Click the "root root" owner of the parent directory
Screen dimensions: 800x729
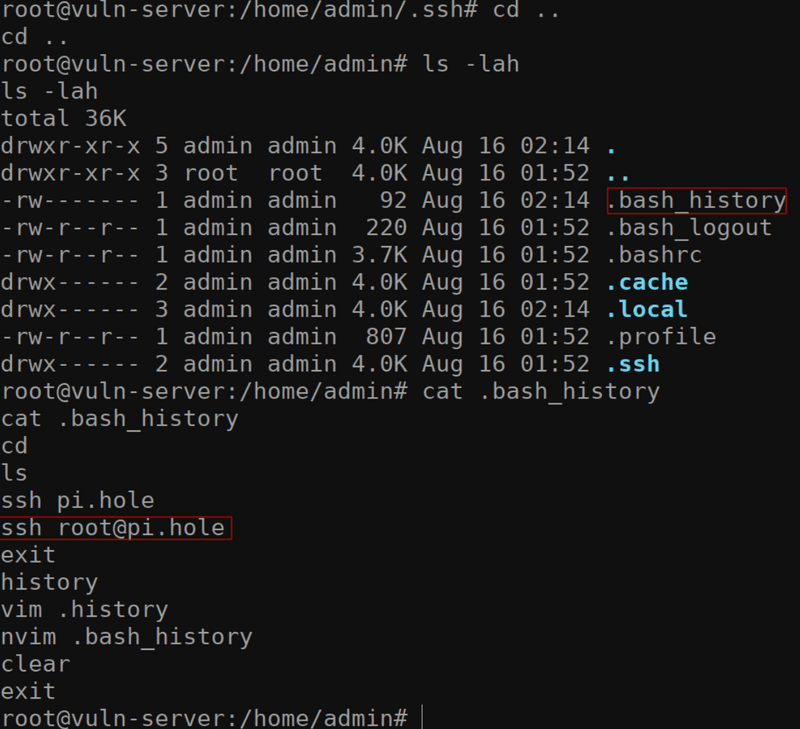tap(253, 173)
